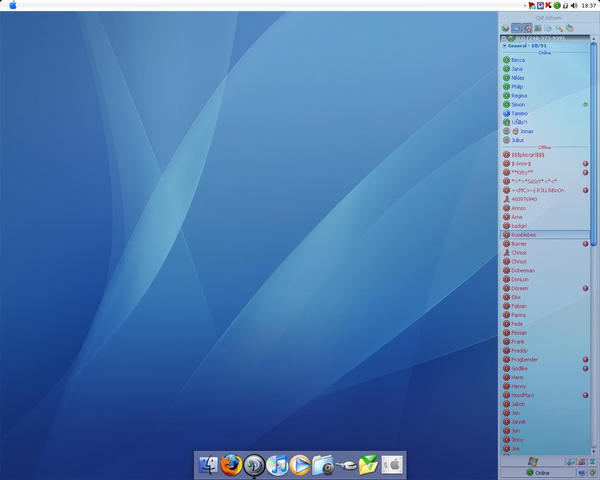
Task: Select offline contact Frogbender
Action: 545,359
